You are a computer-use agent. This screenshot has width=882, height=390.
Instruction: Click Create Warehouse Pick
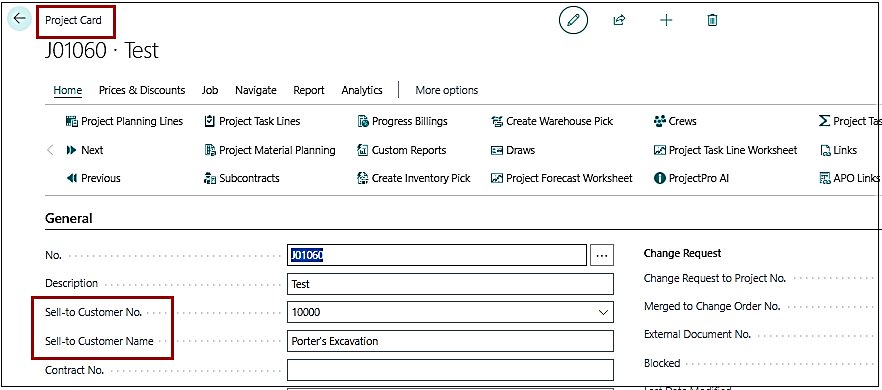pyautogui.click(x=552, y=121)
